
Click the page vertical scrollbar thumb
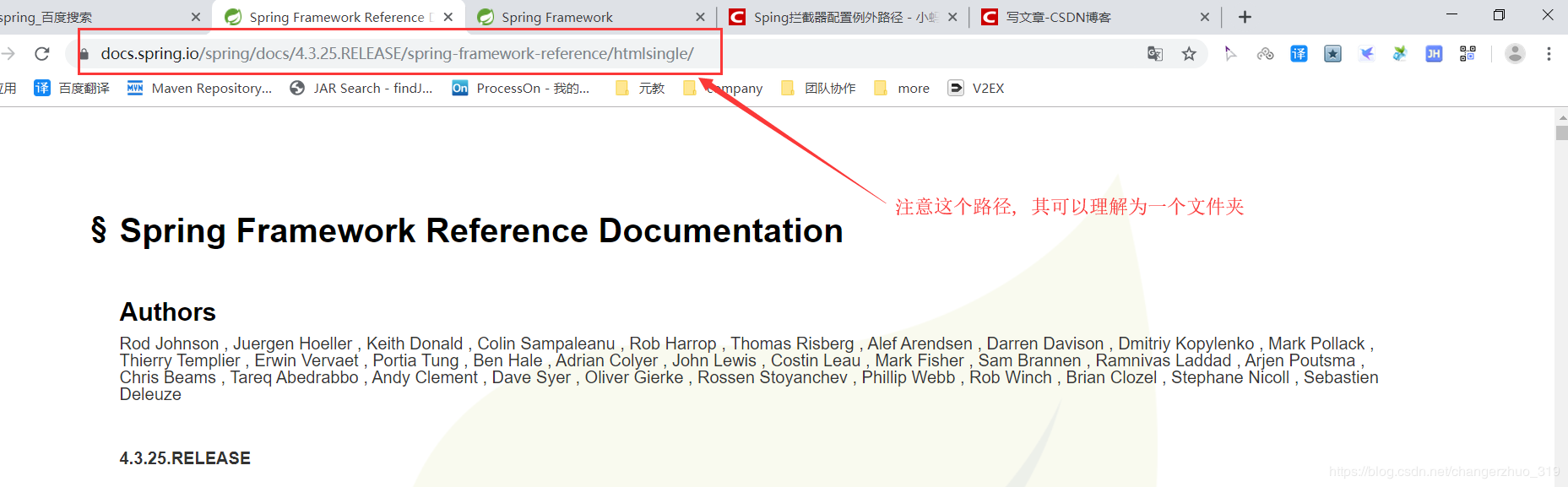[x=1561, y=133]
